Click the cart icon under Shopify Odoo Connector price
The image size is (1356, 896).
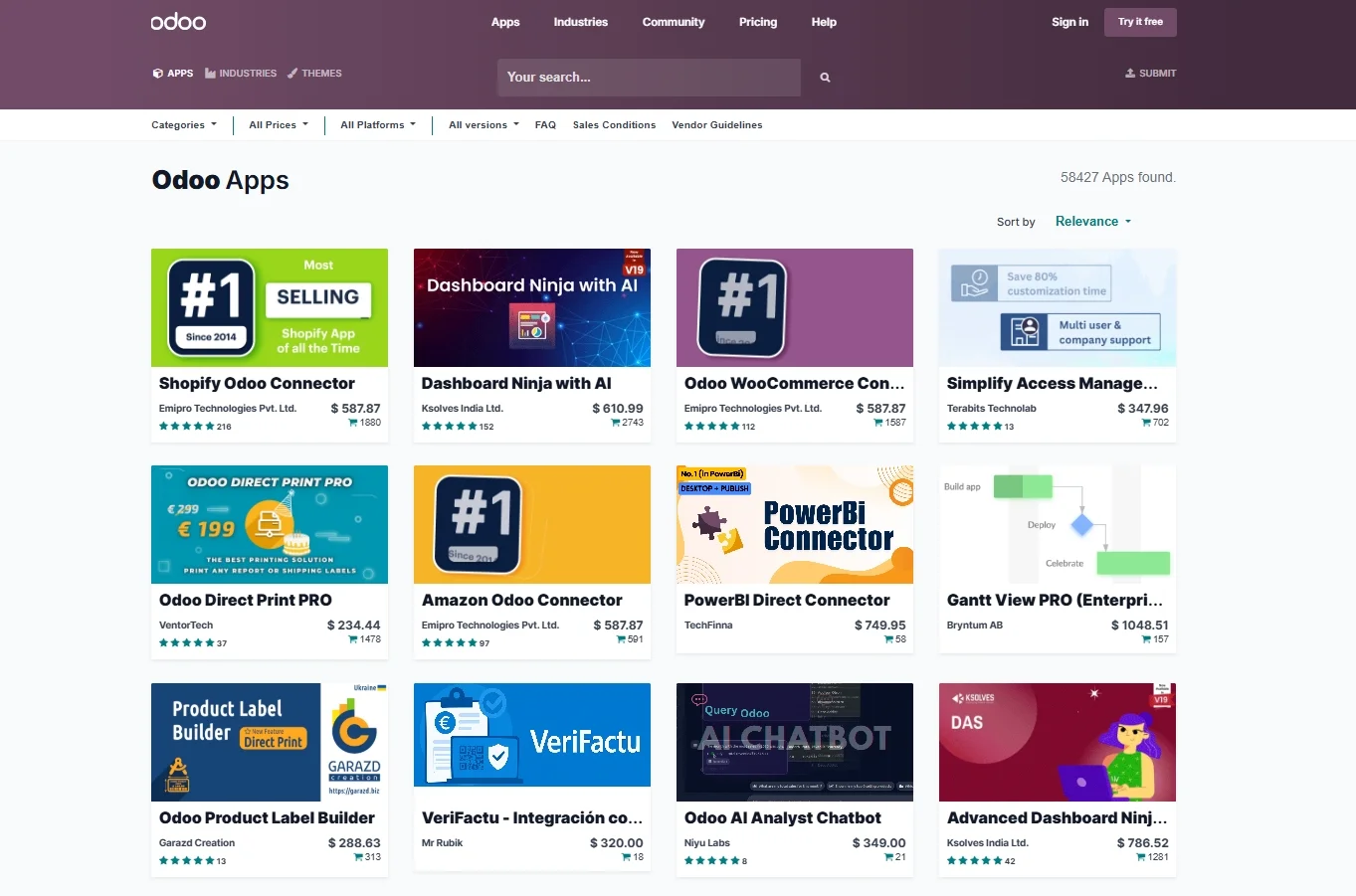[x=353, y=423]
